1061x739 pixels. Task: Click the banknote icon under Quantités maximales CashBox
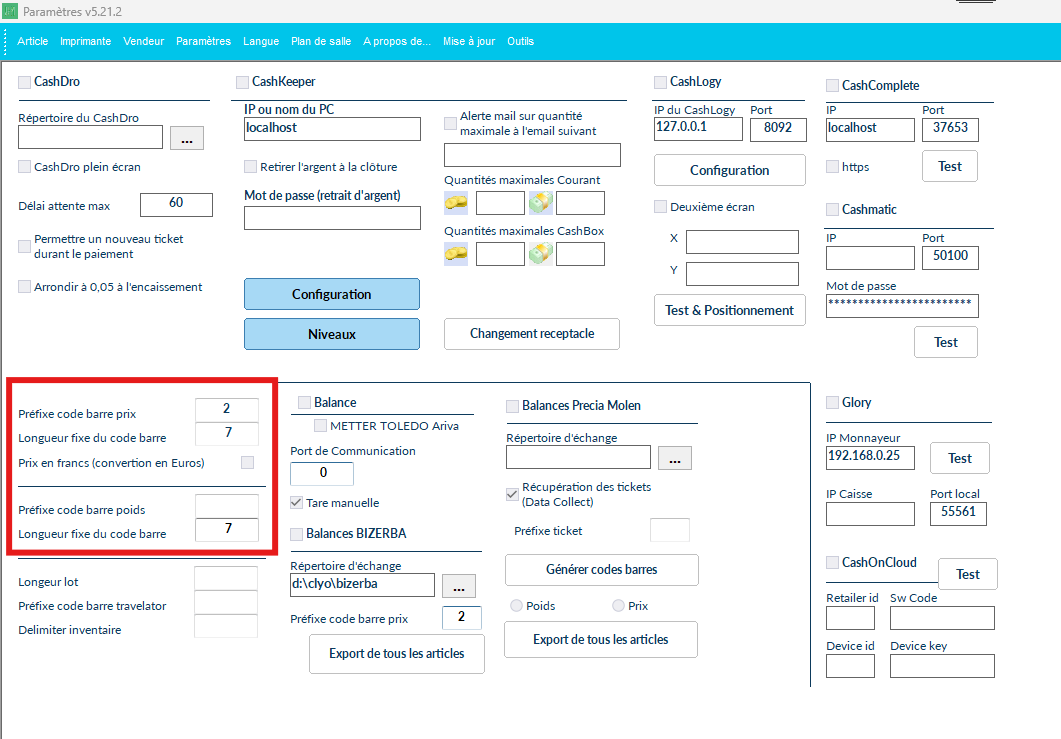(x=540, y=254)
